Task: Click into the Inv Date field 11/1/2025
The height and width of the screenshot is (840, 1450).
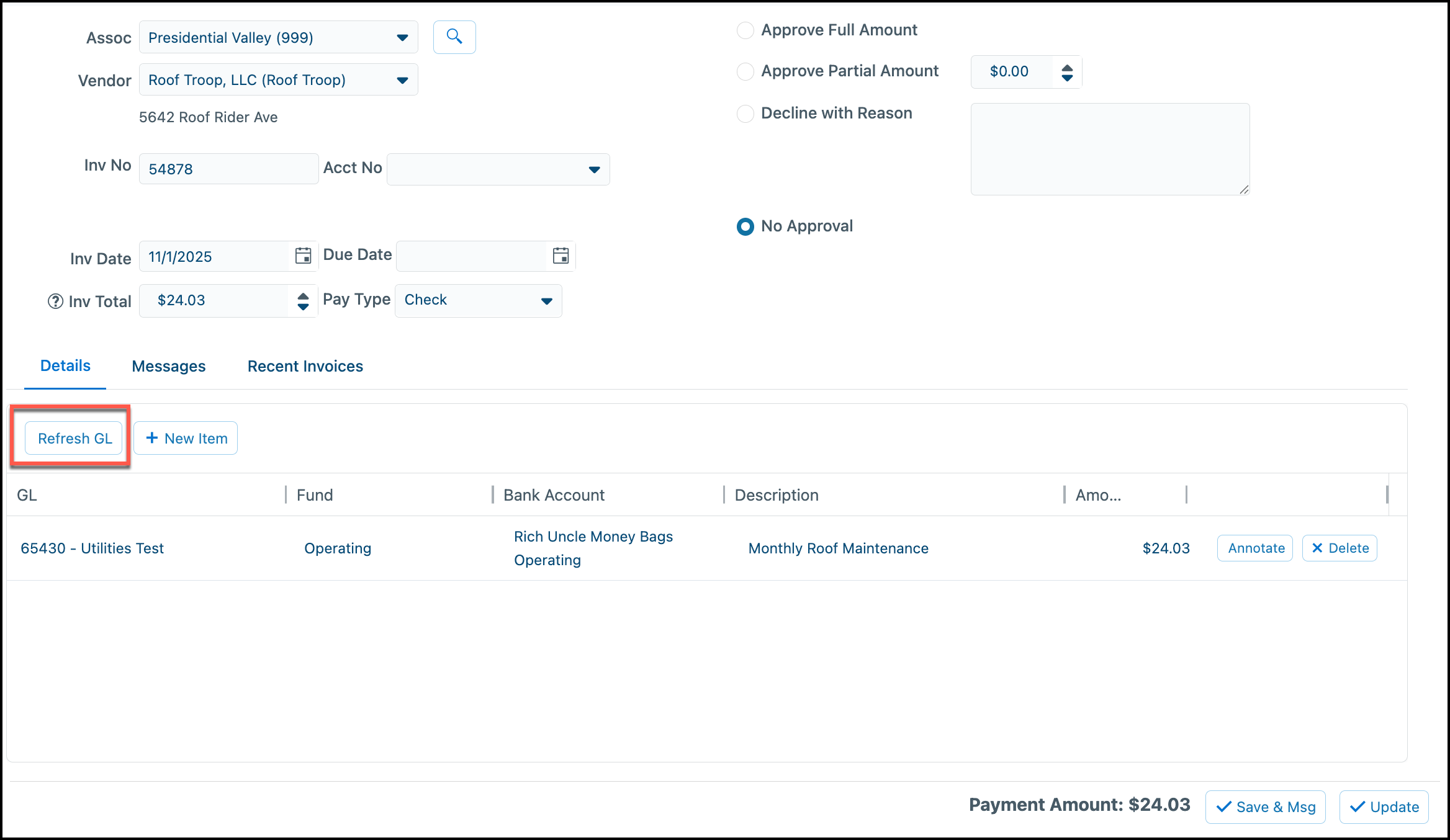Action: [x=214, y=256]
